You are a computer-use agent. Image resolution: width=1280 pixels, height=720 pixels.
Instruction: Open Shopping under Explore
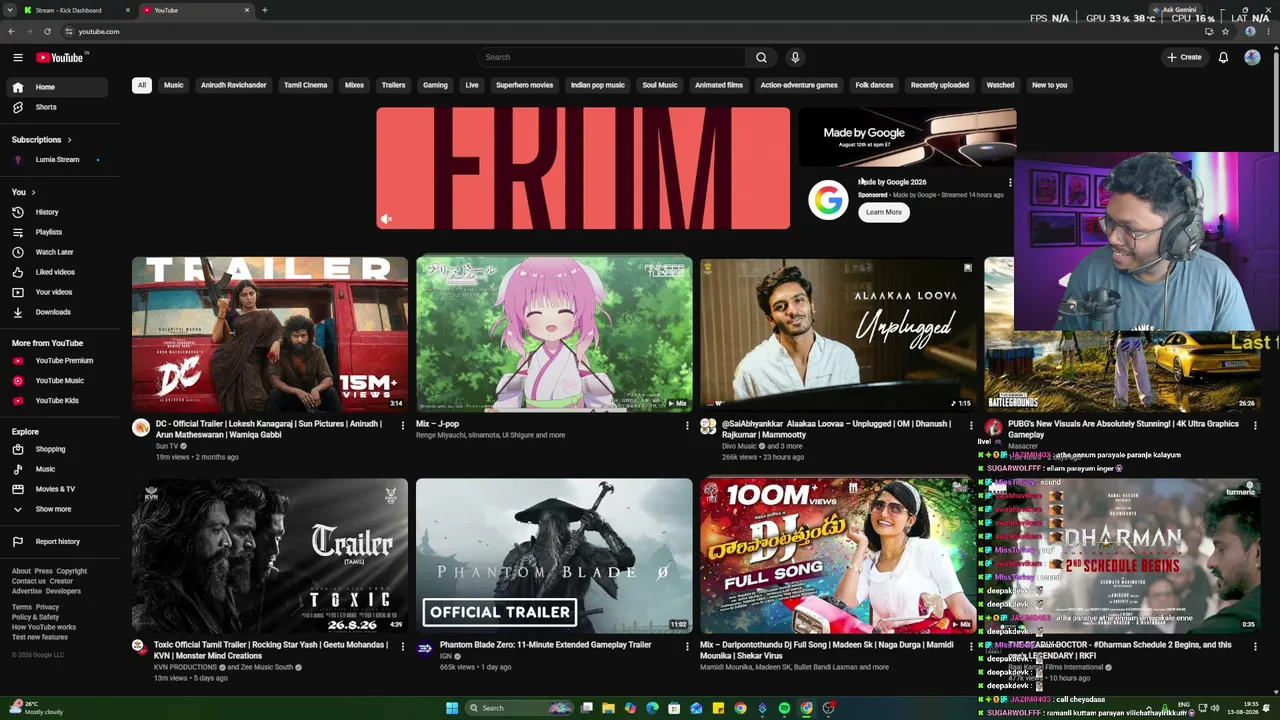(56, 449)
